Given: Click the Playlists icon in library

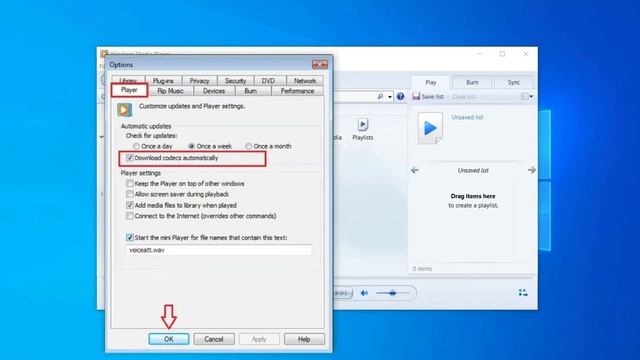Looking at the screenshot, I should (x=362, y=124).
